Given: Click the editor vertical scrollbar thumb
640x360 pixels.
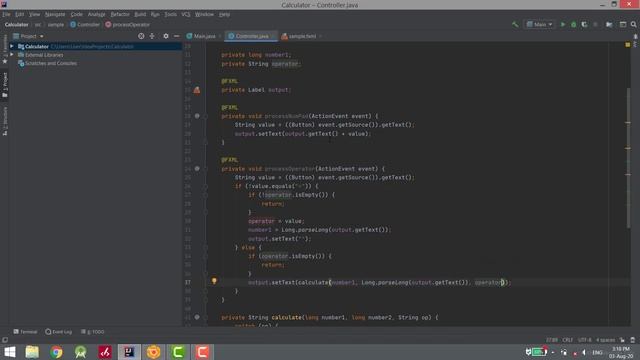Looking at the screenshot, I should coord(628,157).
